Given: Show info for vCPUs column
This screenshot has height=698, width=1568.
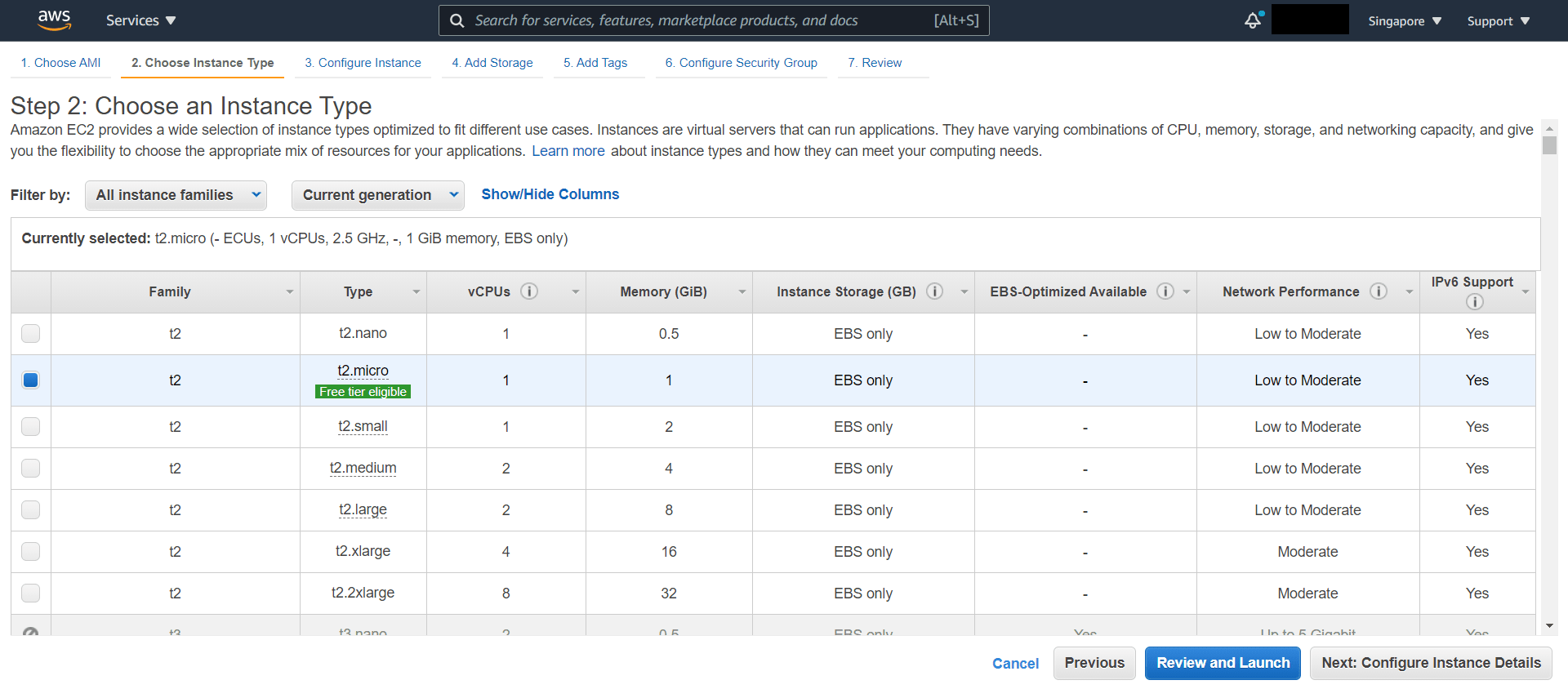Looking at the screenshot, I should click(x=529, y=291).
